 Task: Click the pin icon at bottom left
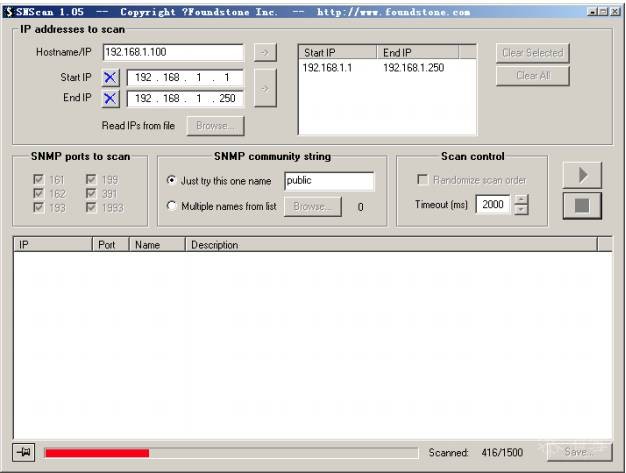(x=24, y=452)
